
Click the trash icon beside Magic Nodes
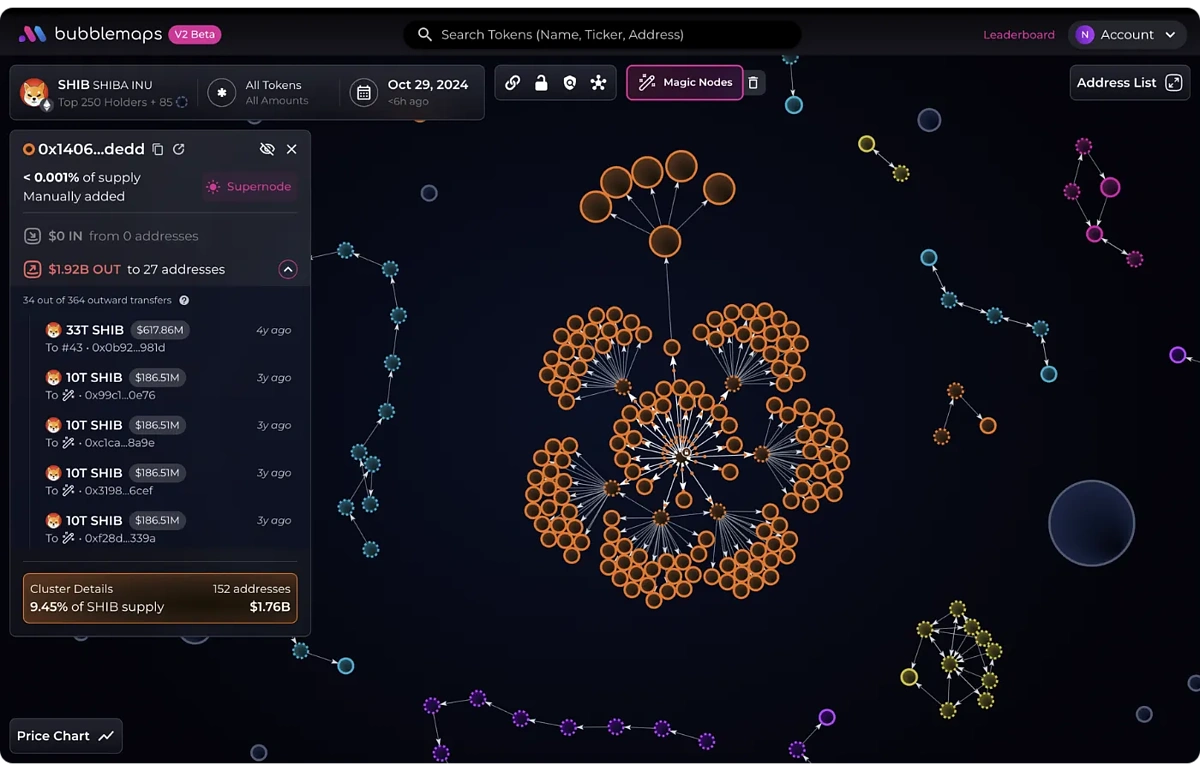coord(753,83)
